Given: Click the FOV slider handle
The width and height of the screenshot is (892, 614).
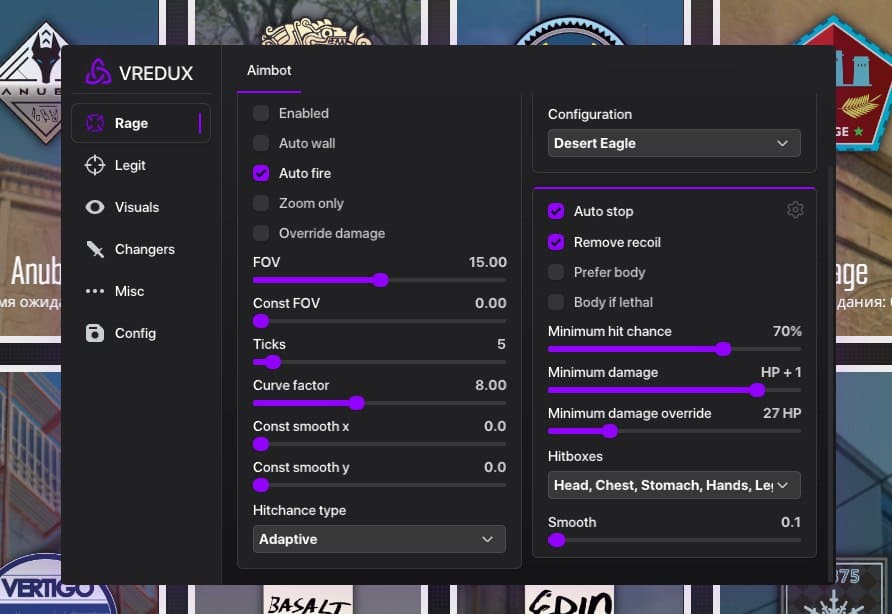Looking at the screenshot, I should coord(380,280).
